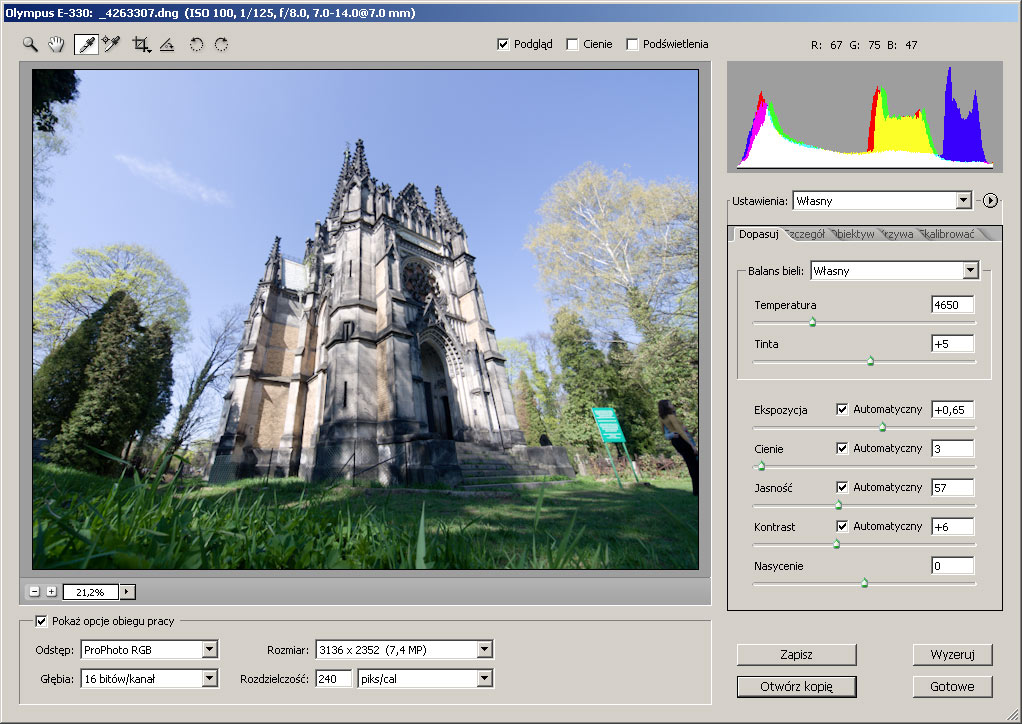Switch to the Kalibrować tab

click(949, 234)
